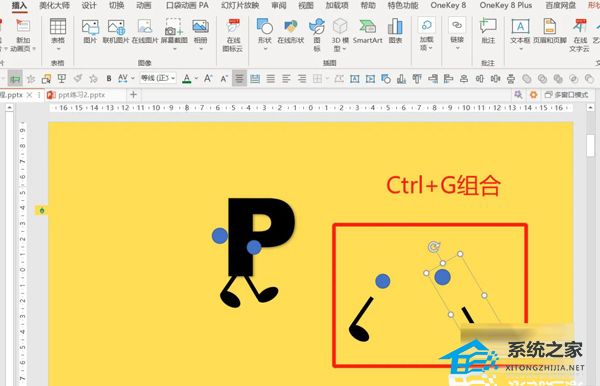Expand character spacing AV dropdown arrow

tap(133, 78)
